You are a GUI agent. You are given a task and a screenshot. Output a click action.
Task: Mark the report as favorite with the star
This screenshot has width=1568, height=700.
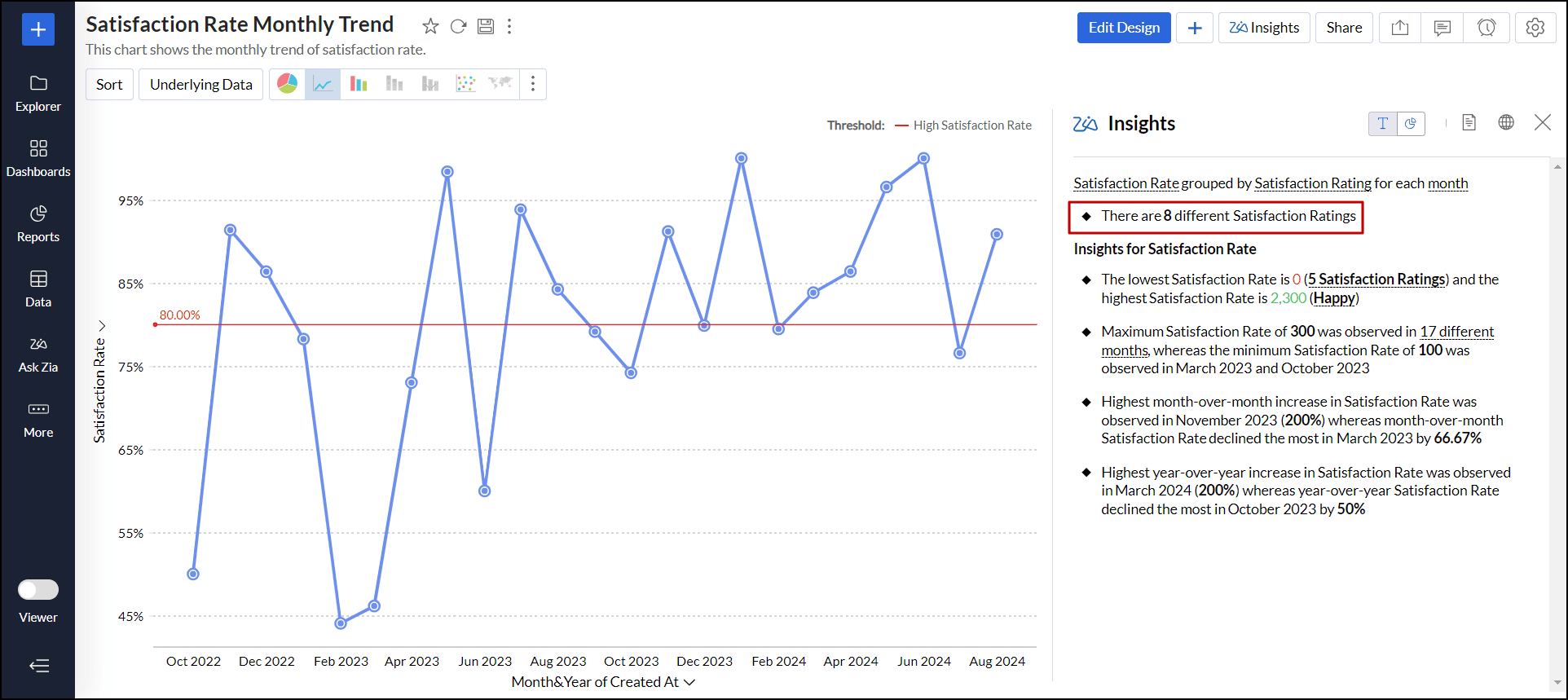tap(430, 26)
